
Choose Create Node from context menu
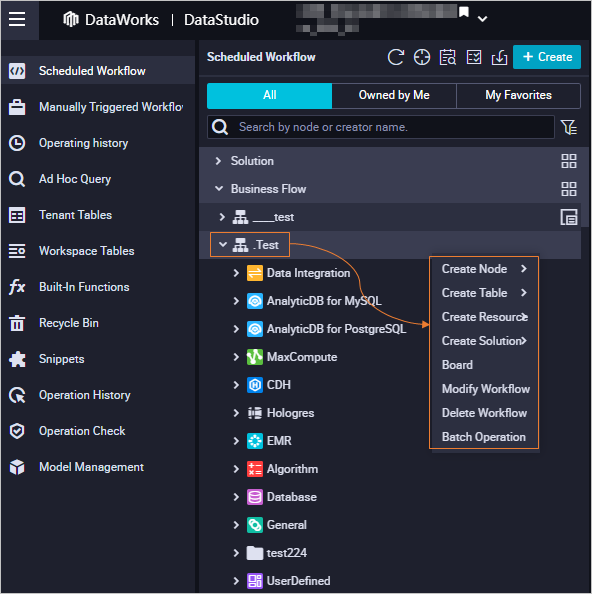click(484, 269)
